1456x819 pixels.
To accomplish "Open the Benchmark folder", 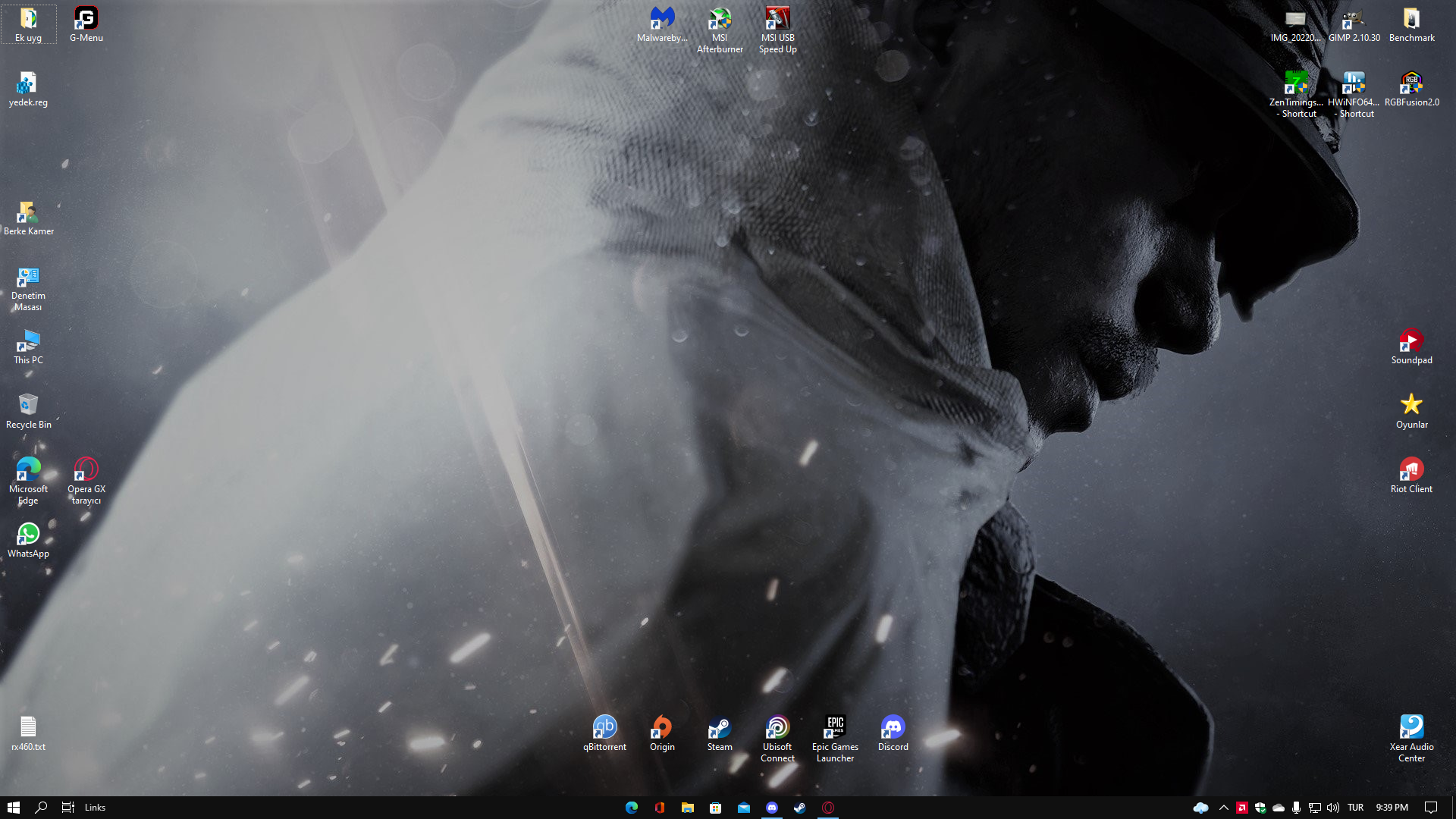I will [x=1411, y=24].
